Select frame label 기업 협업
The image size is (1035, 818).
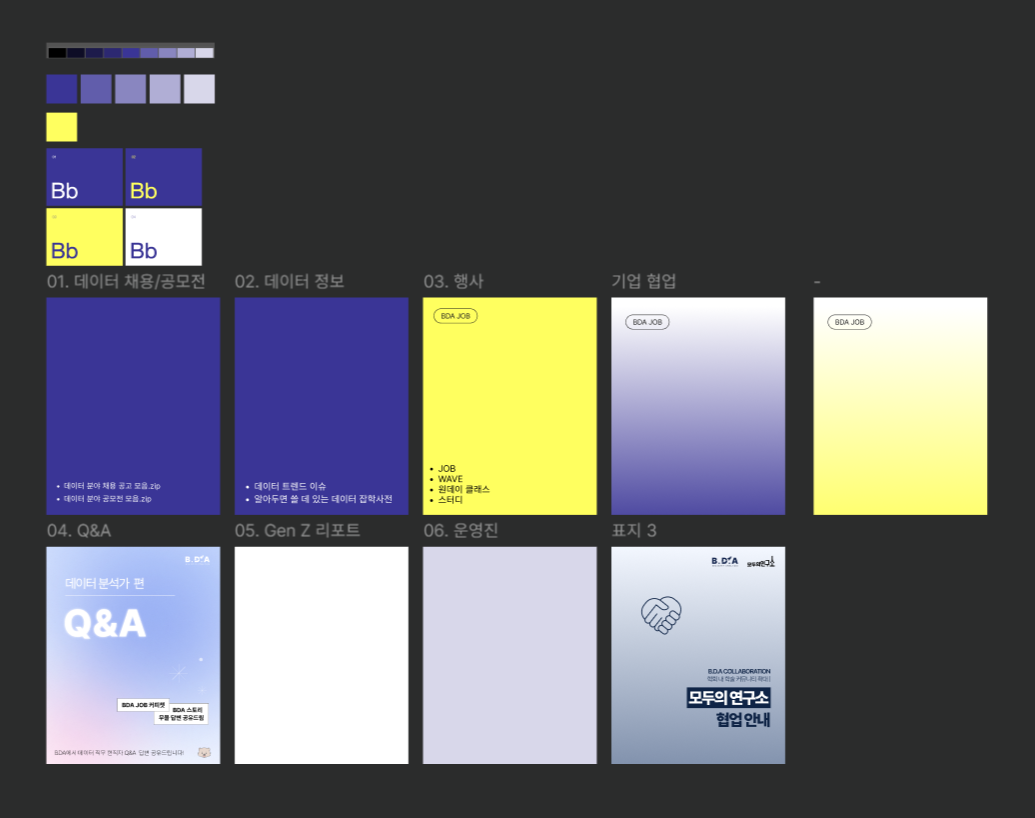pyautogui.click(x=644, y=282)
